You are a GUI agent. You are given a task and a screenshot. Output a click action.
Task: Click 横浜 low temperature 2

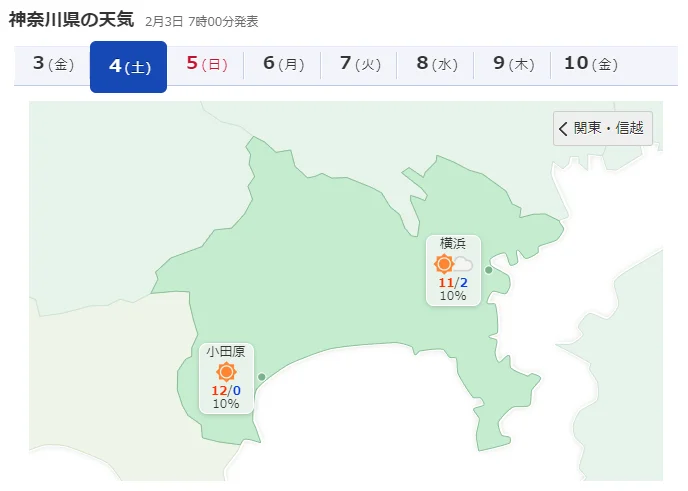point(464,283)
